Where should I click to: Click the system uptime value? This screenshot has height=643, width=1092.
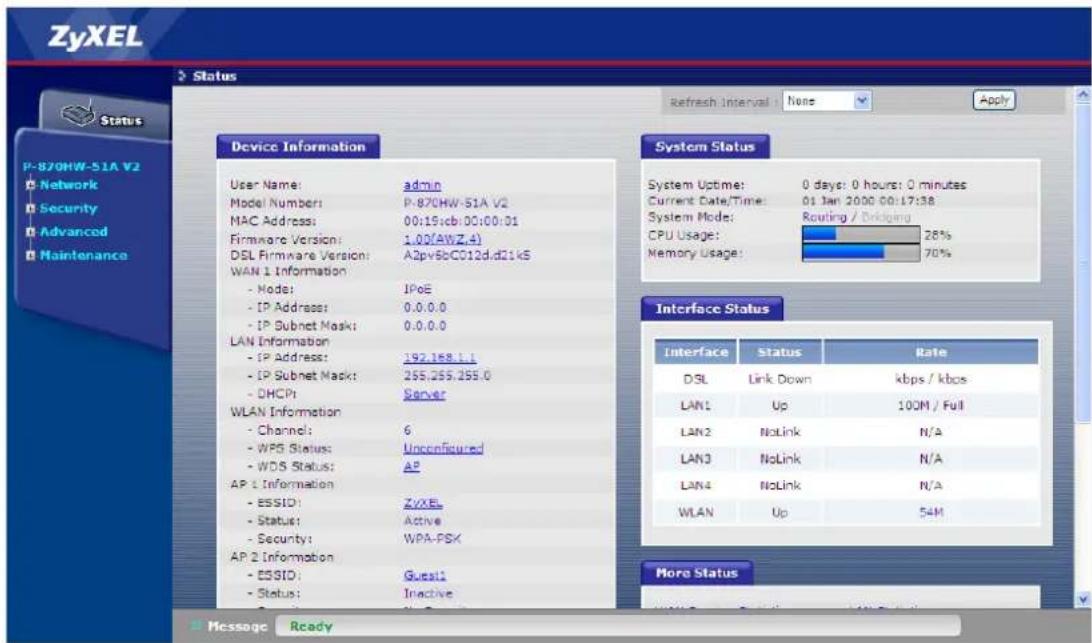884,185
